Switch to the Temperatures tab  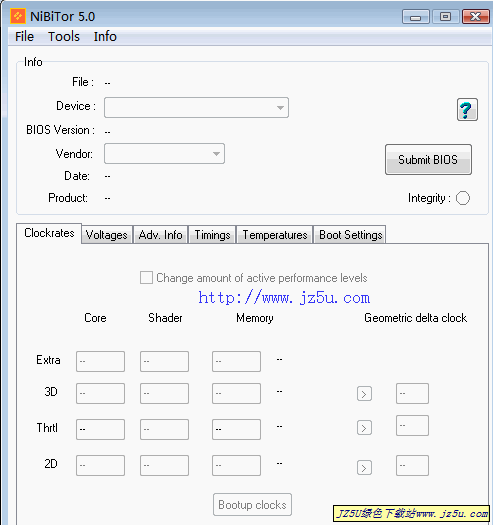point(275,235)
